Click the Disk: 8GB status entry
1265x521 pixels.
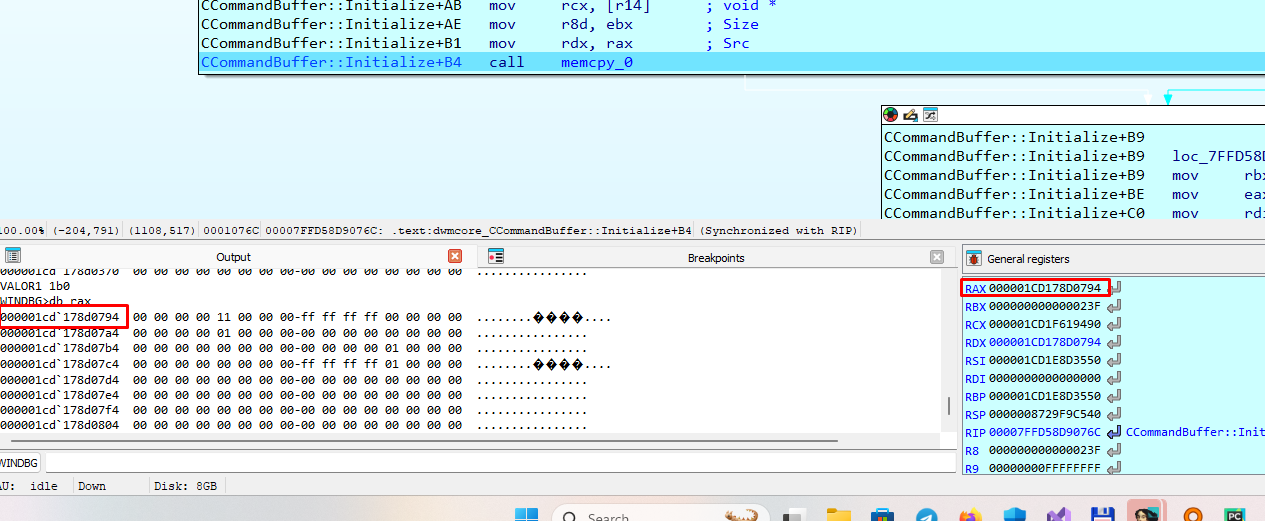click(x=185, y=486)
